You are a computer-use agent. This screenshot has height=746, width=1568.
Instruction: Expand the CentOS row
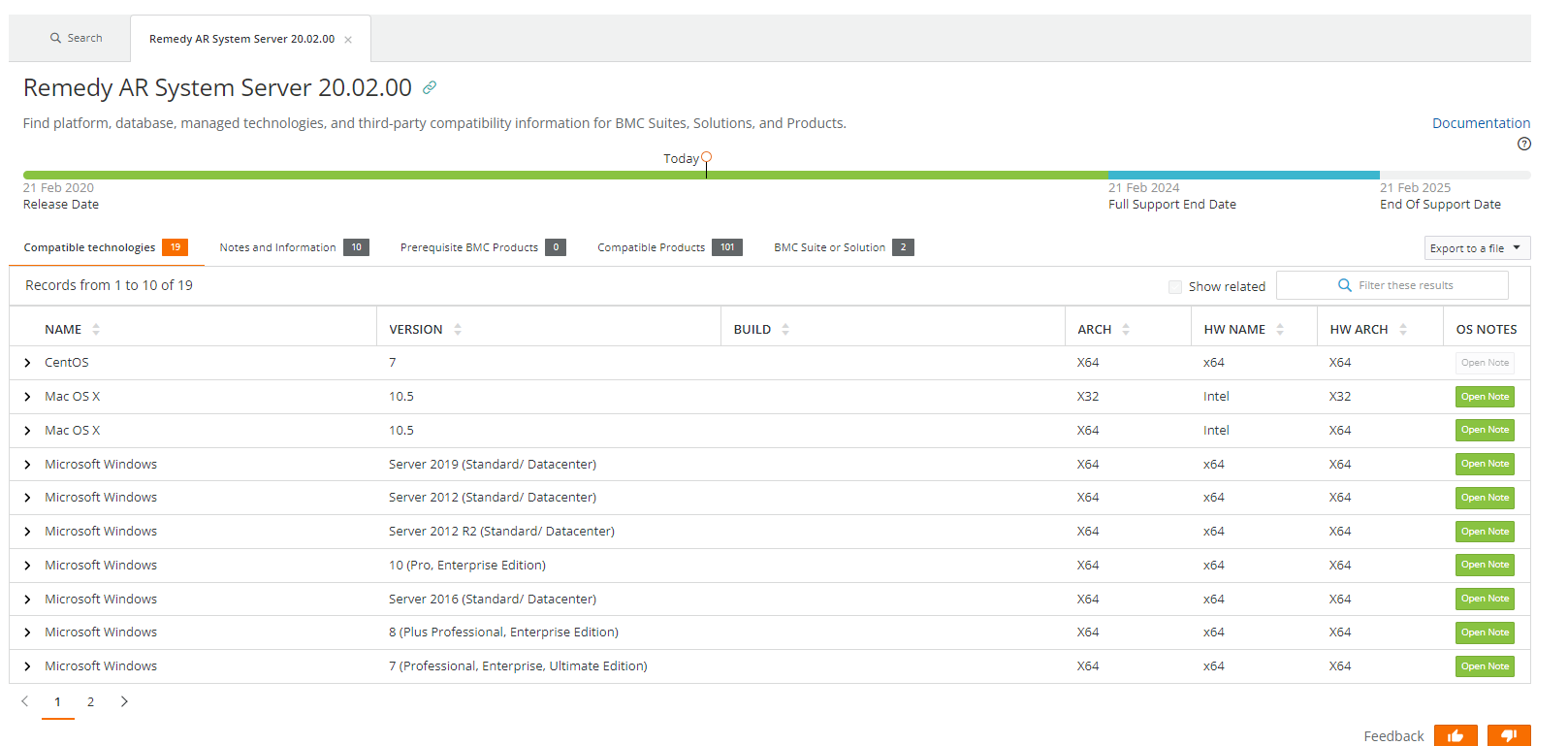tap(27, 363)
